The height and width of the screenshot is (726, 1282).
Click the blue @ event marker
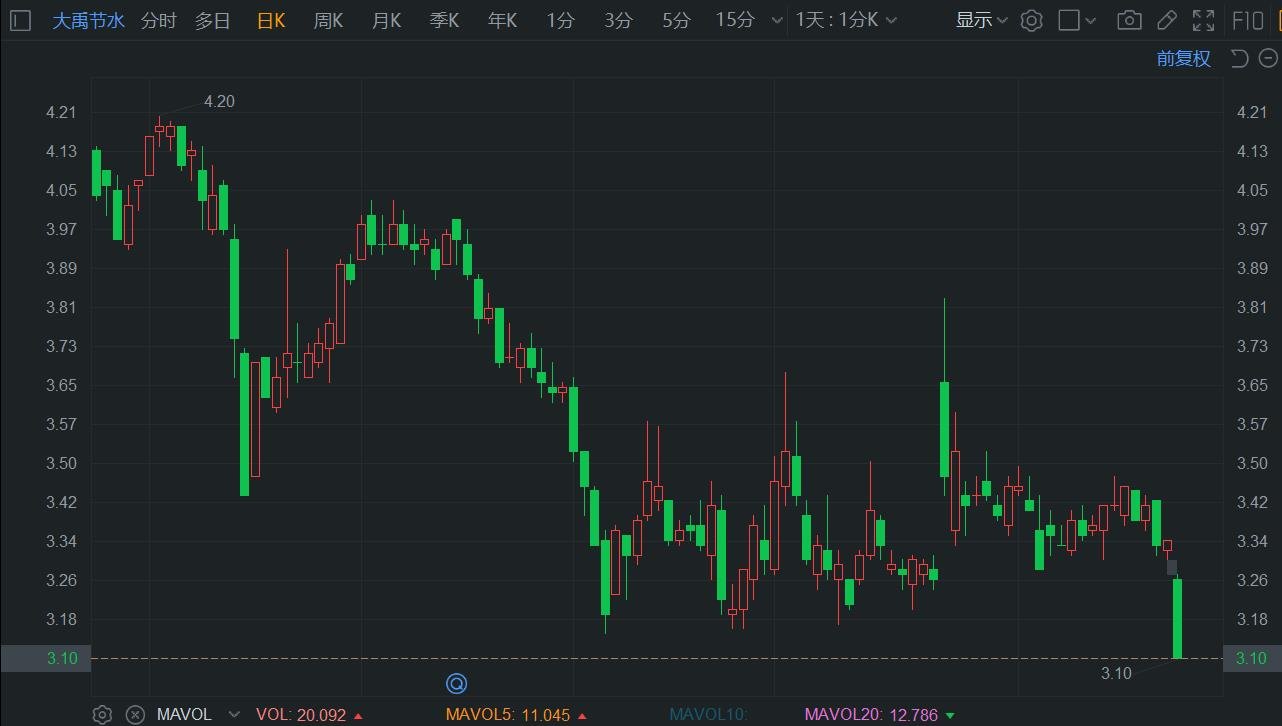click(x=456, y=684)
